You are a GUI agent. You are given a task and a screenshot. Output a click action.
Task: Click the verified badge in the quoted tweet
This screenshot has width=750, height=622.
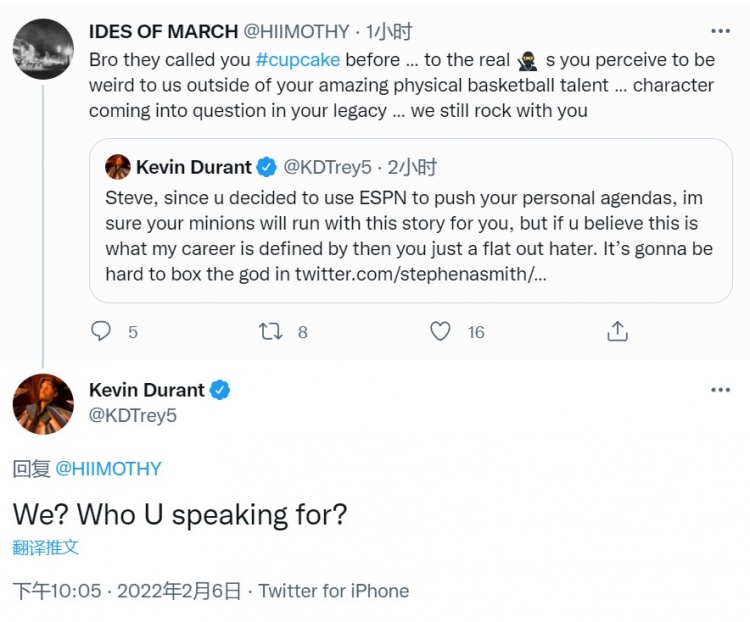coord(267,167)
